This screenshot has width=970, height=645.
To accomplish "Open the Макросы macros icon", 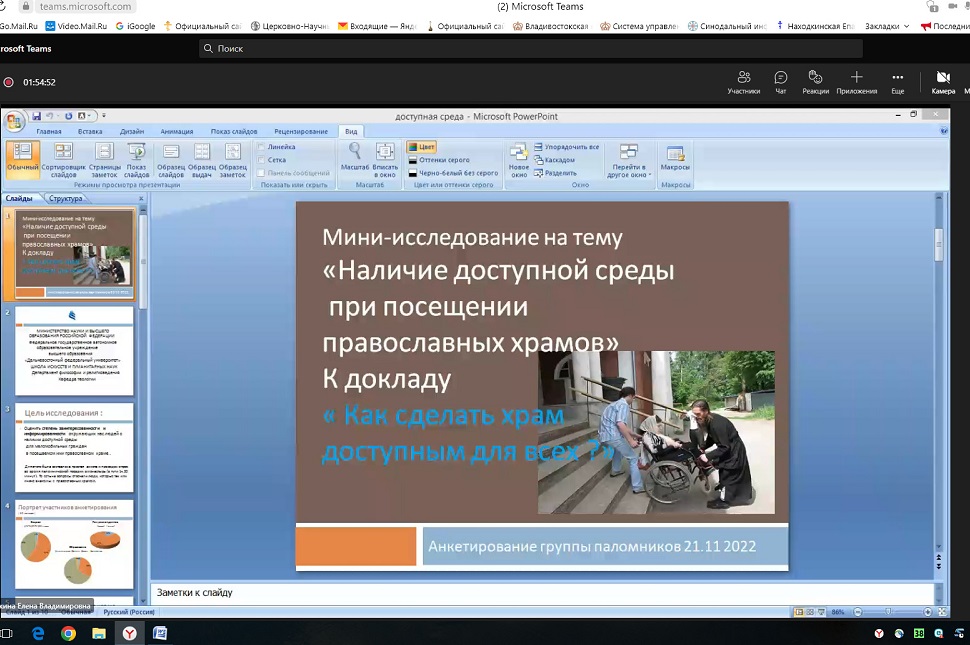I will (x=675, y=152).
